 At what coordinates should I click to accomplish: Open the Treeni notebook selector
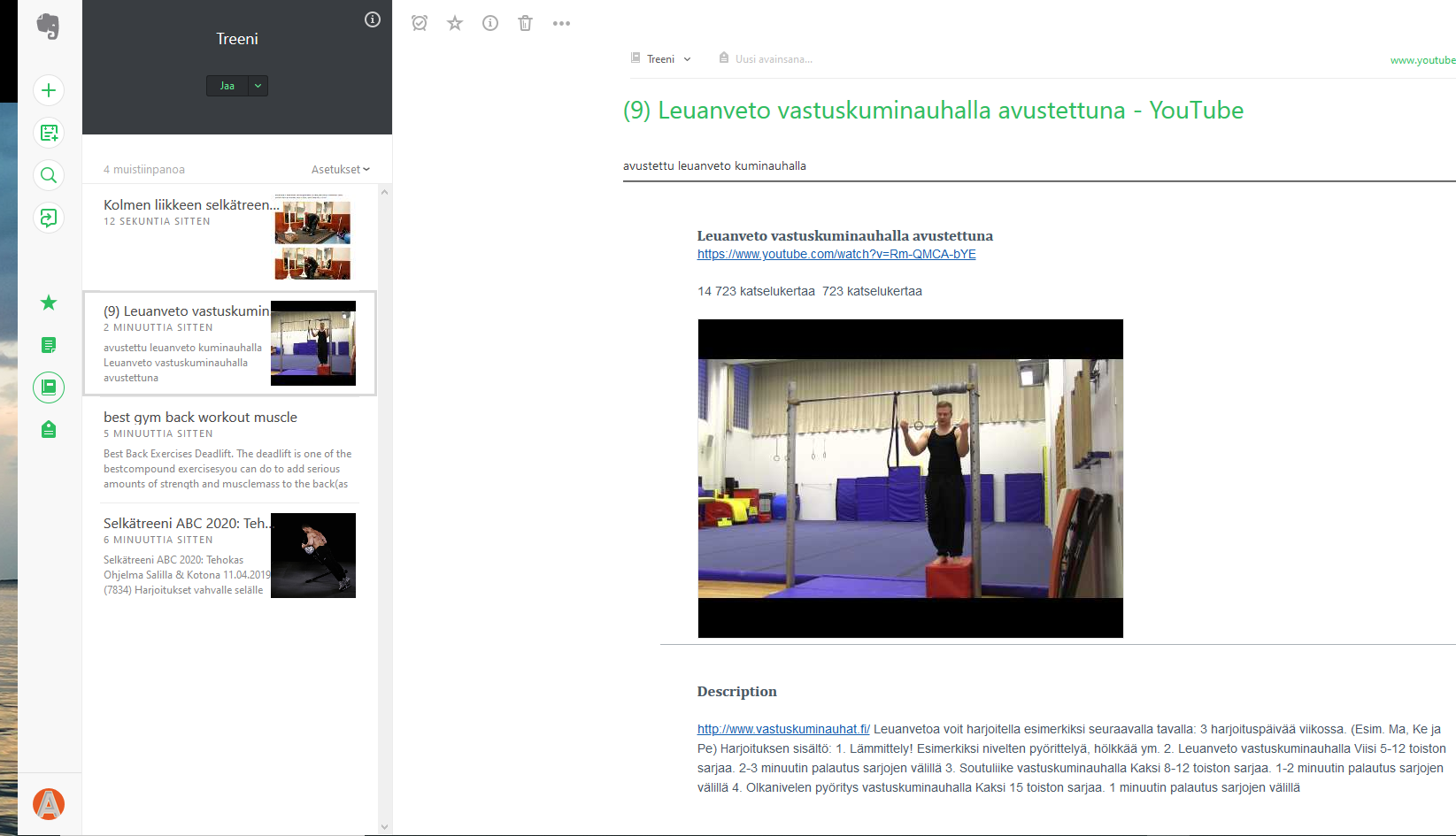coord(661,59)
